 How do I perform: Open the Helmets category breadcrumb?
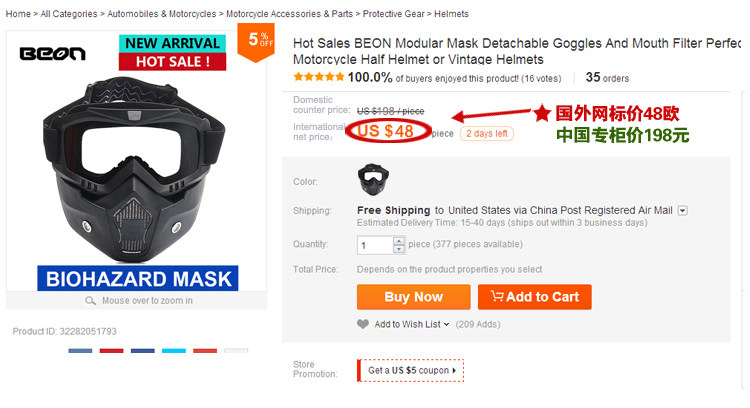[x=452, y=14]
